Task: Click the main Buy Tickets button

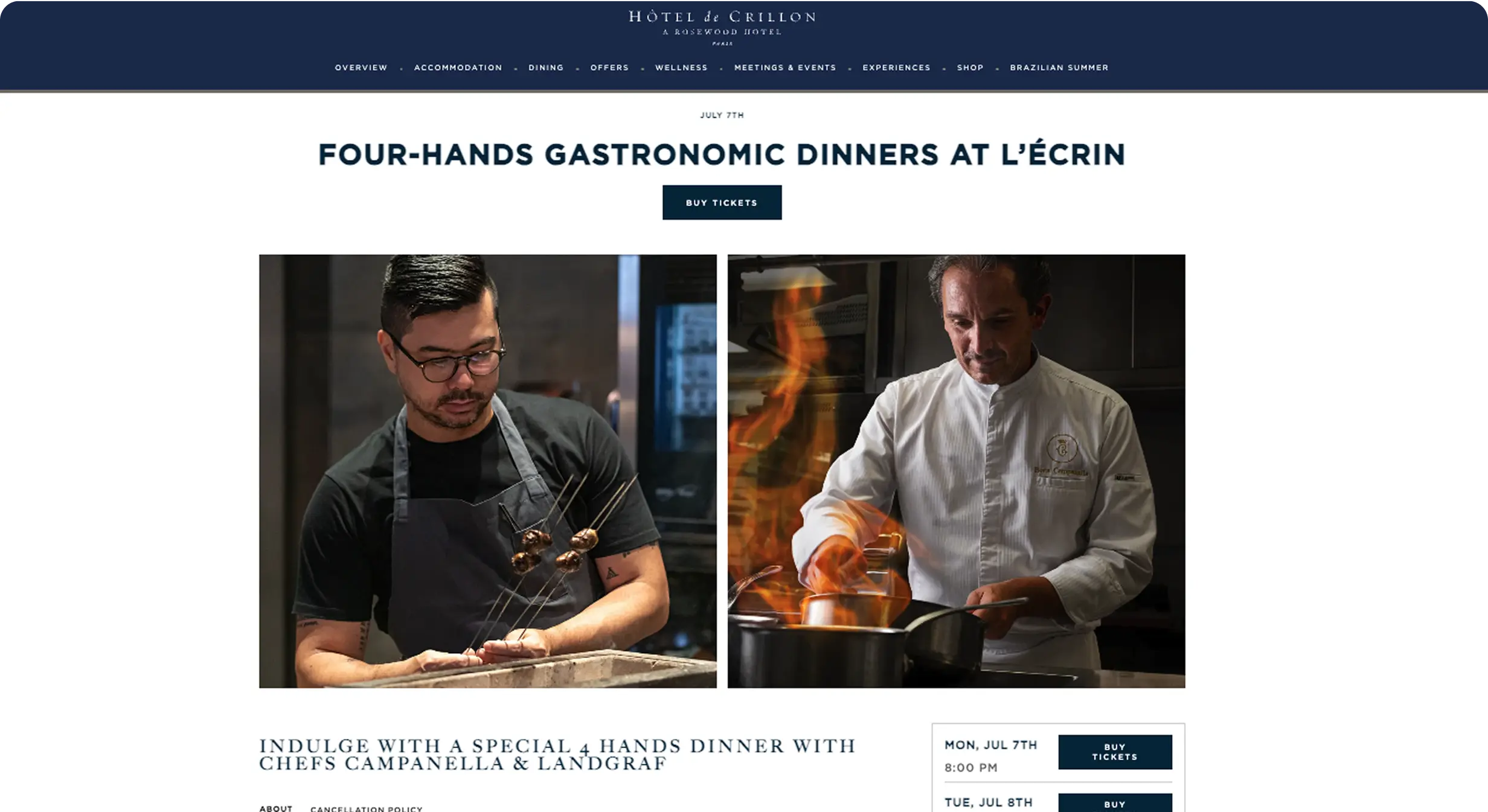Action: click(x=722, y=202)
